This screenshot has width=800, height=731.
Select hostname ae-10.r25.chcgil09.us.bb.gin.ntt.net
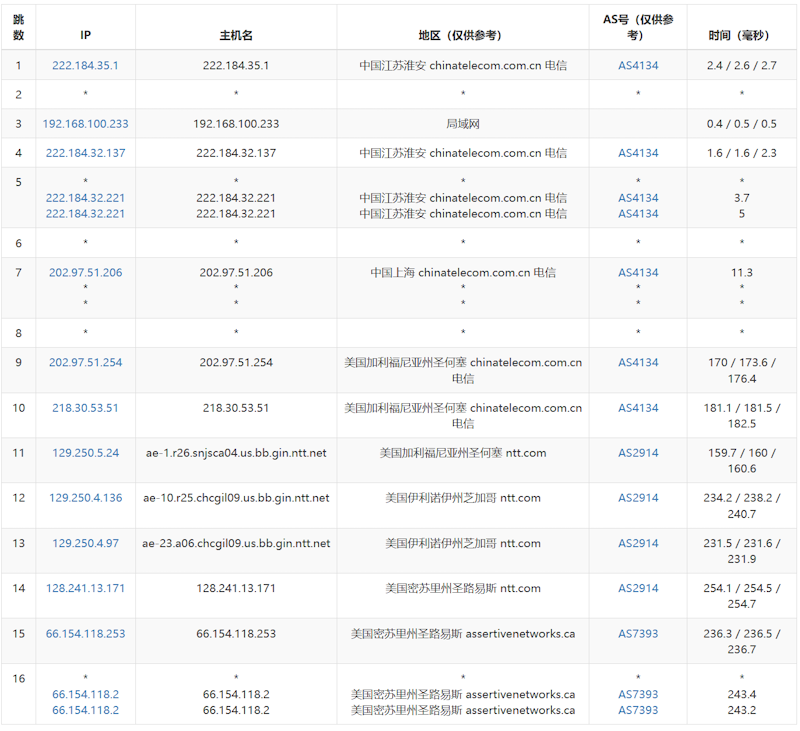click(236, 498)
